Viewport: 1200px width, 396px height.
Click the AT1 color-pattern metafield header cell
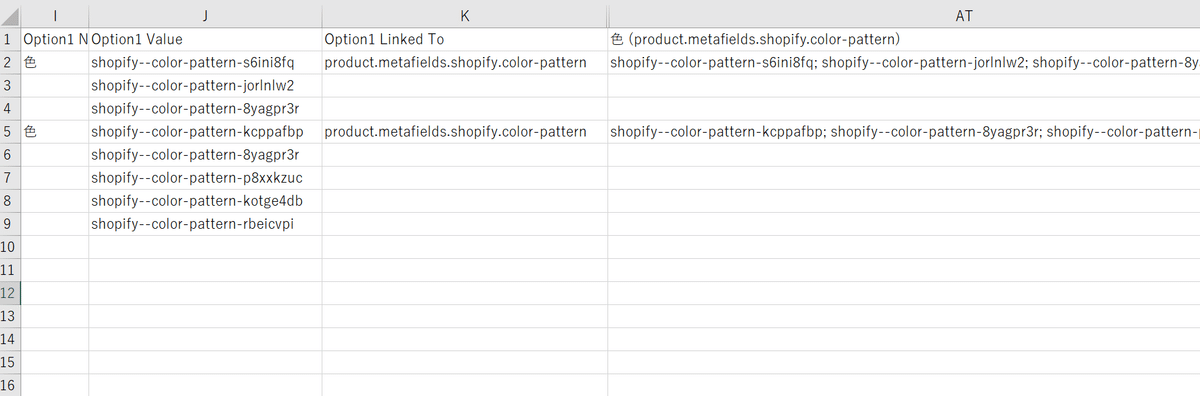[x=903, y=40]
